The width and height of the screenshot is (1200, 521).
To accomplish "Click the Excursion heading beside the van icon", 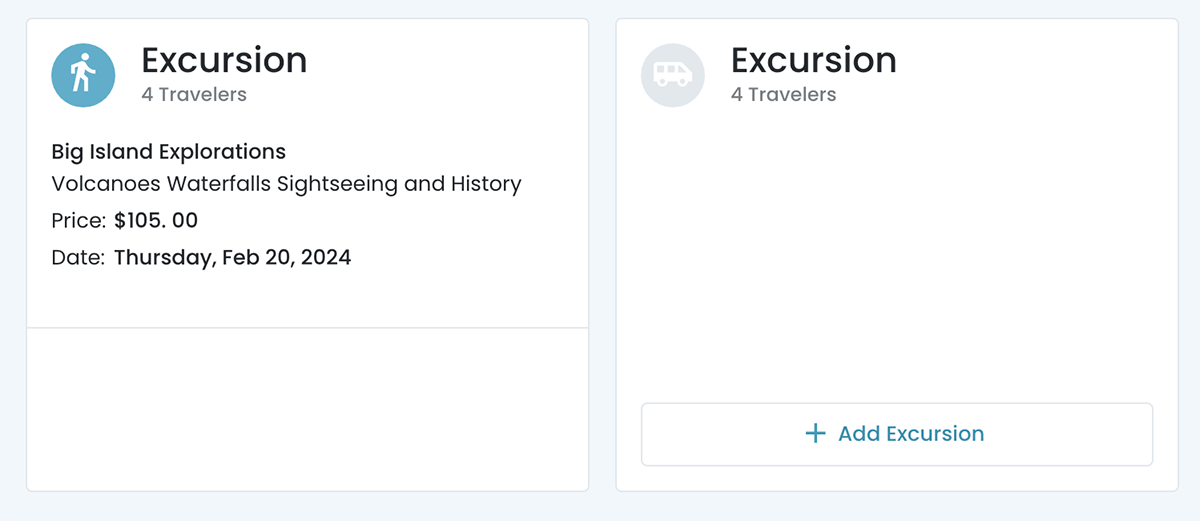I will [x=813, y=60].
